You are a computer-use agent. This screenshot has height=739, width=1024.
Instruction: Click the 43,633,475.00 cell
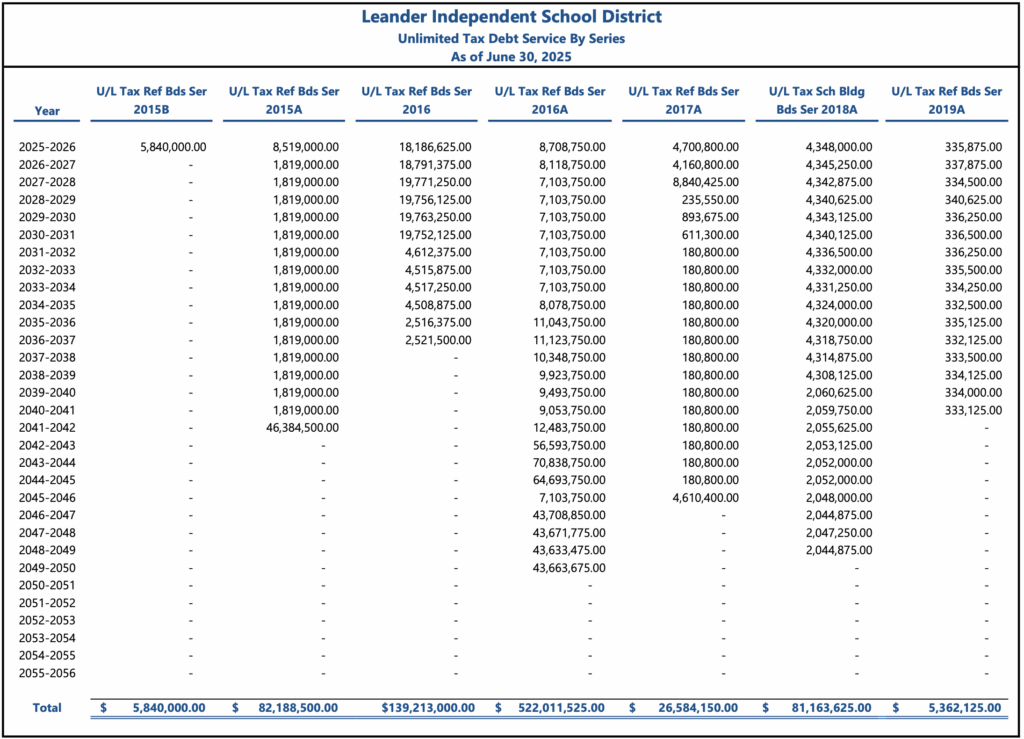[x=569, y=550]
